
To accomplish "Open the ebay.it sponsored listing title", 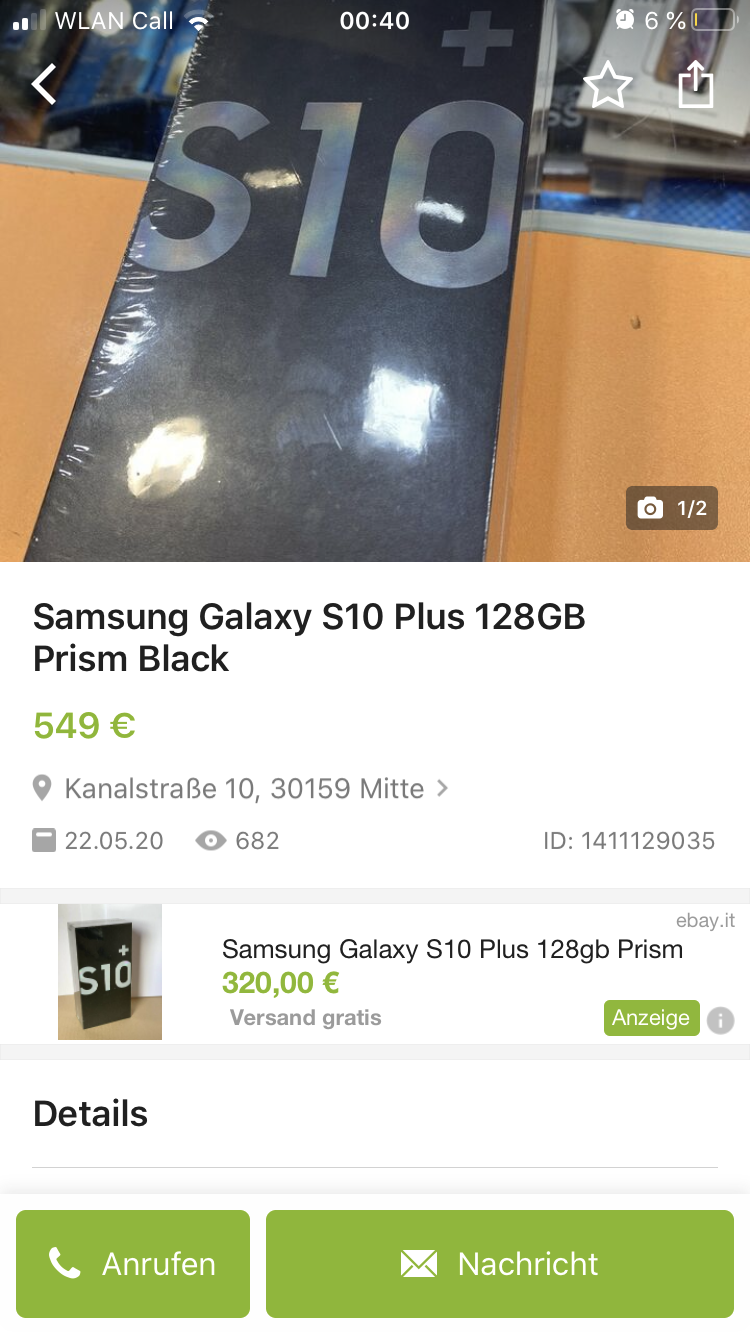I will pos(452,949).
